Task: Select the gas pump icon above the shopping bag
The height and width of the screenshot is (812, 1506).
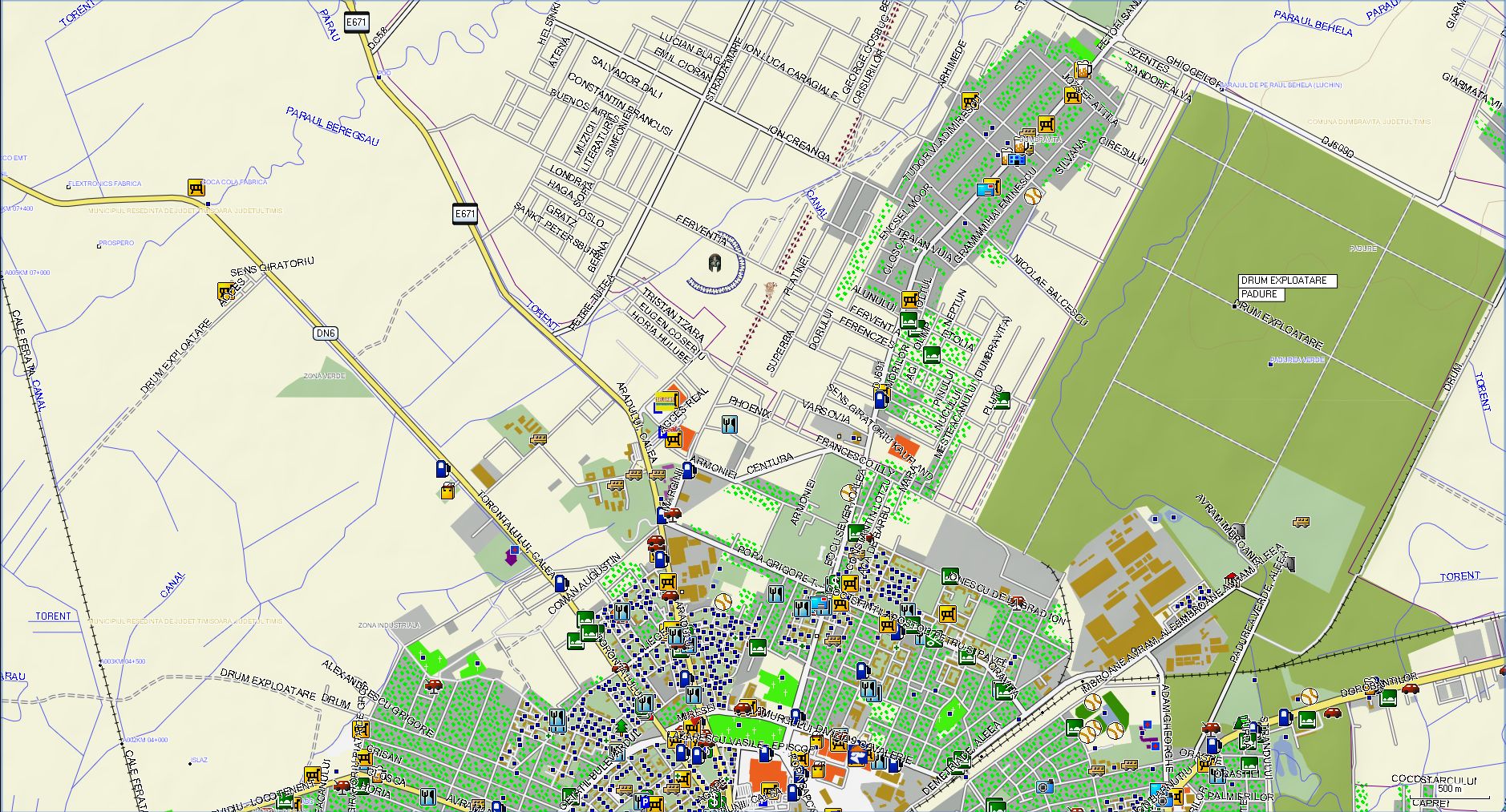Action: pos(441,468)
